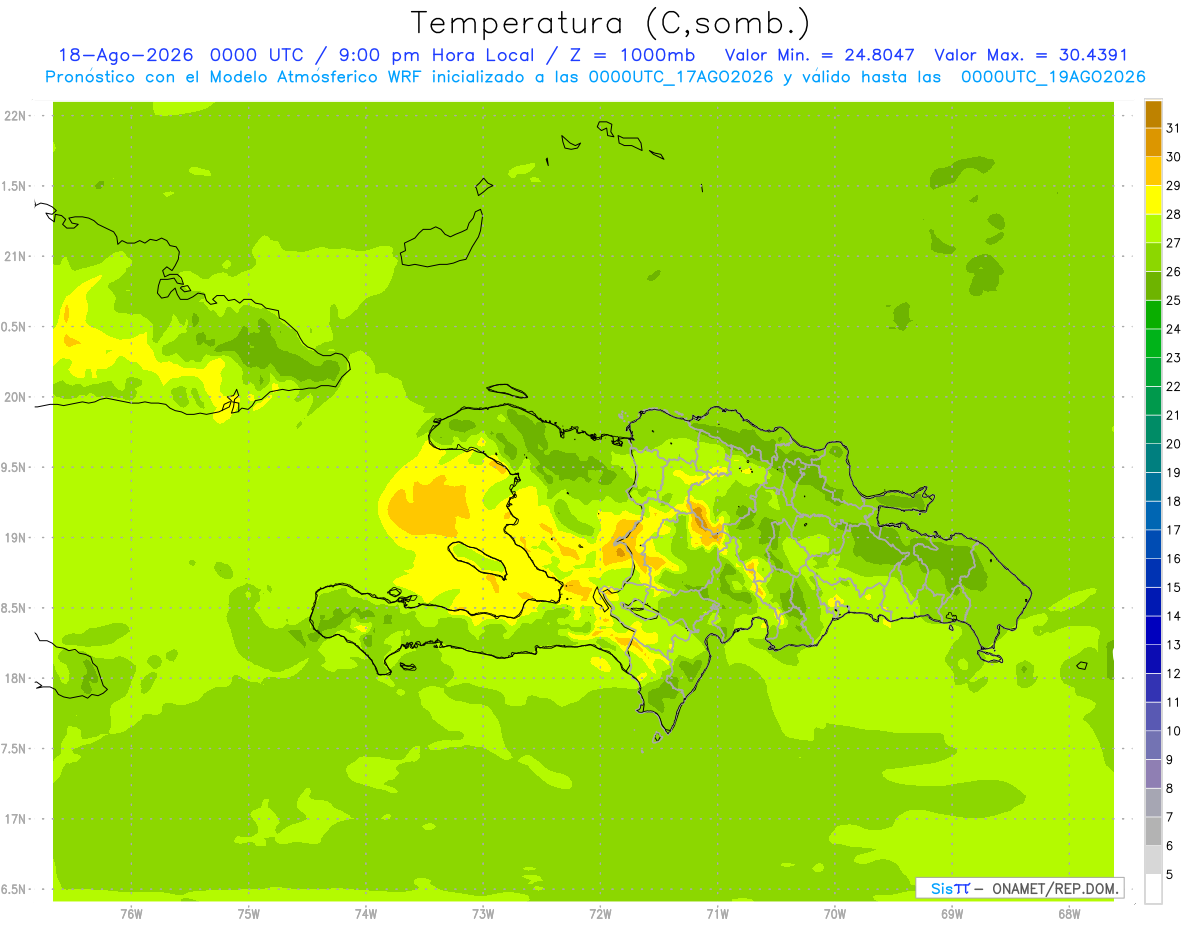Click the "0000 UTC" time in header
1200x927 pixels.
(257, 55)
